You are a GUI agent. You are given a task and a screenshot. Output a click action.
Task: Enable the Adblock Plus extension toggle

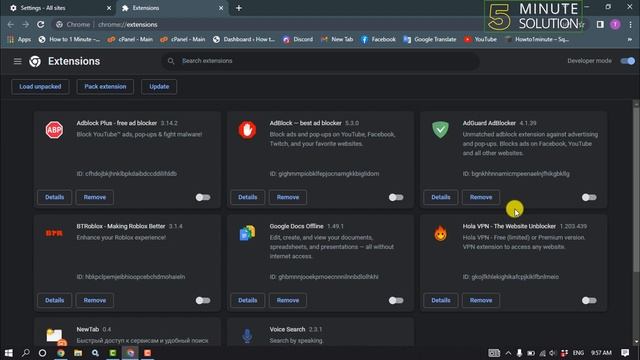[x=203, y=197]
